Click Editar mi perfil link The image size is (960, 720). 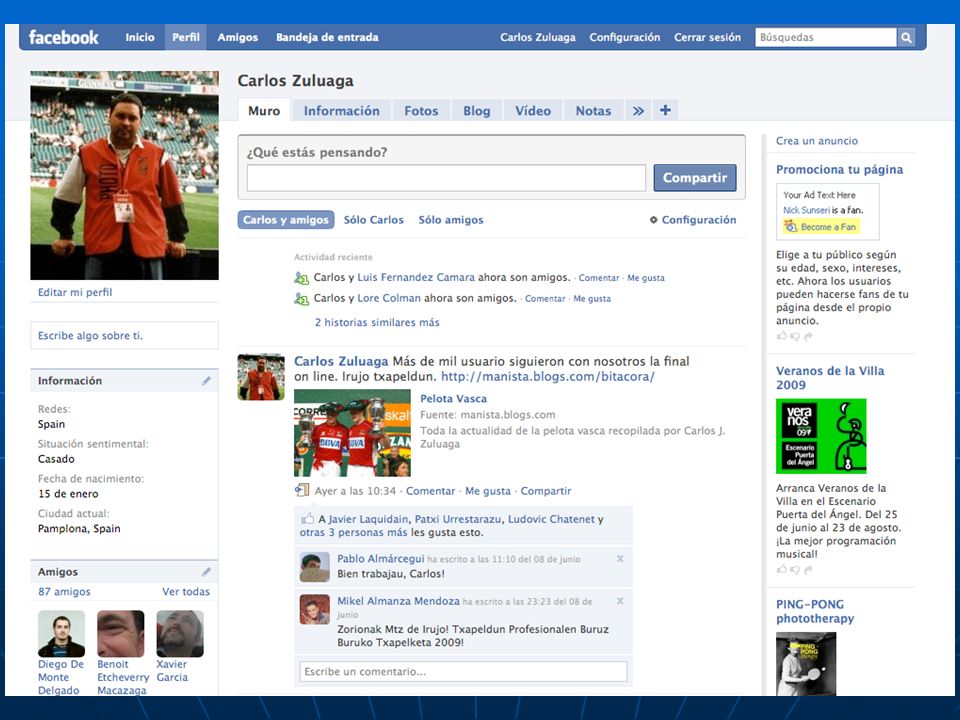[75, 292]
